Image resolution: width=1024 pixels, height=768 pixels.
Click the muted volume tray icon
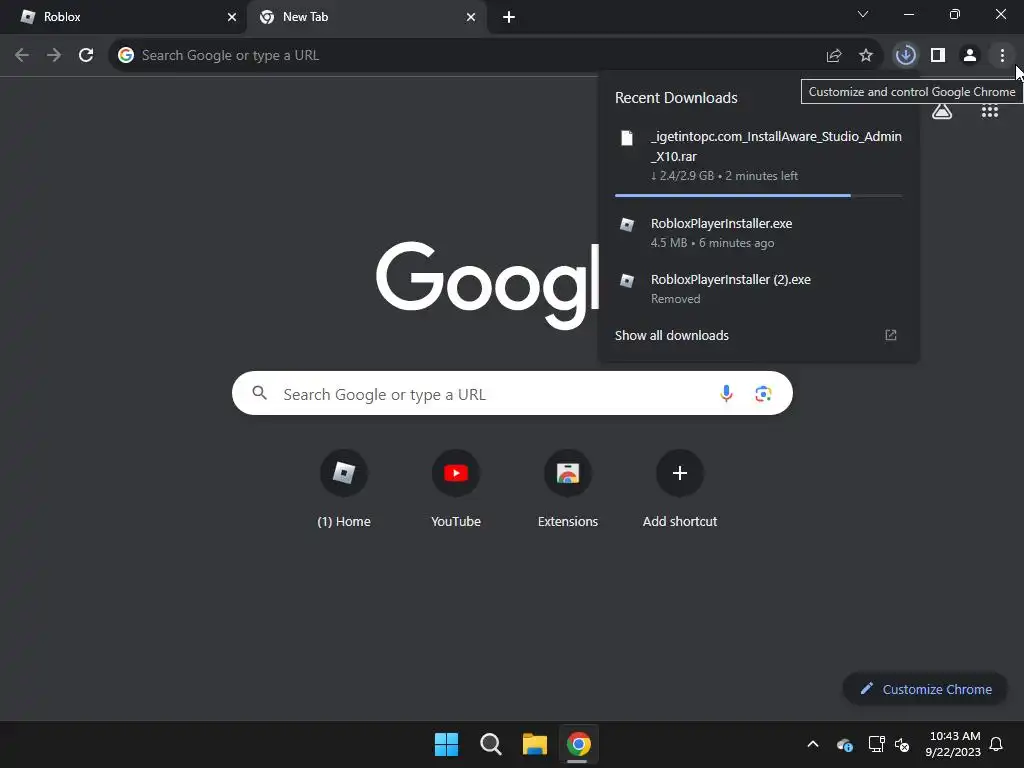pos(902,744)
